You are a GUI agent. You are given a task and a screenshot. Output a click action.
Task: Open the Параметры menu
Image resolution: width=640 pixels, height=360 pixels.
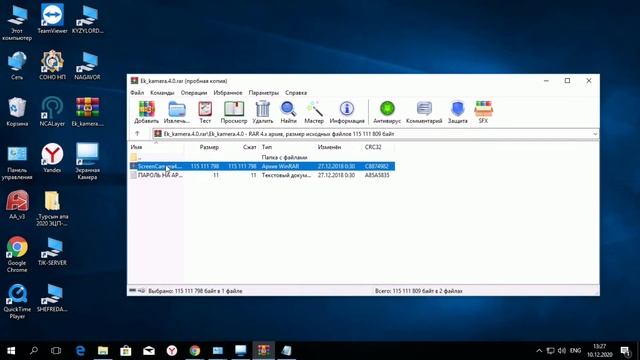click(264, 93)
